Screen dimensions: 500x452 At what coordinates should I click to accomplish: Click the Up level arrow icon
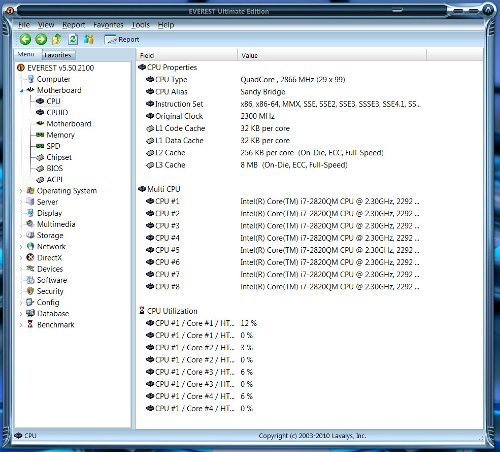tap(57, 39)
